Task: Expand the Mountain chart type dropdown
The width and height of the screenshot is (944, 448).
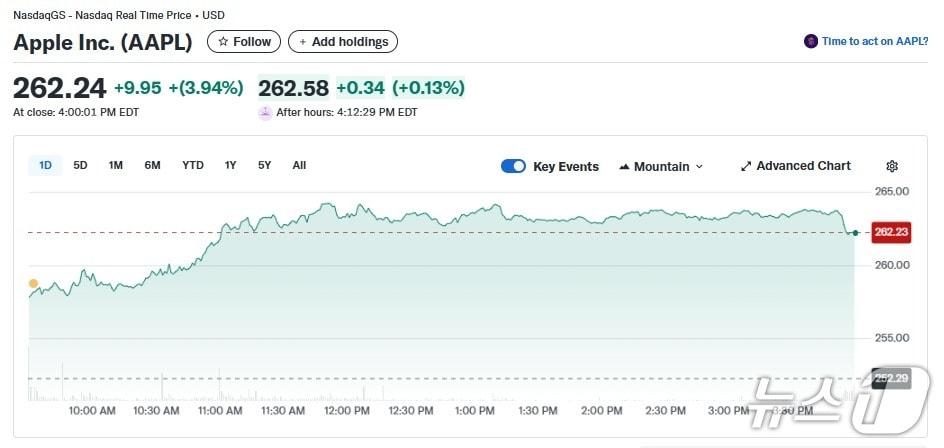Action: pos(699,166)
